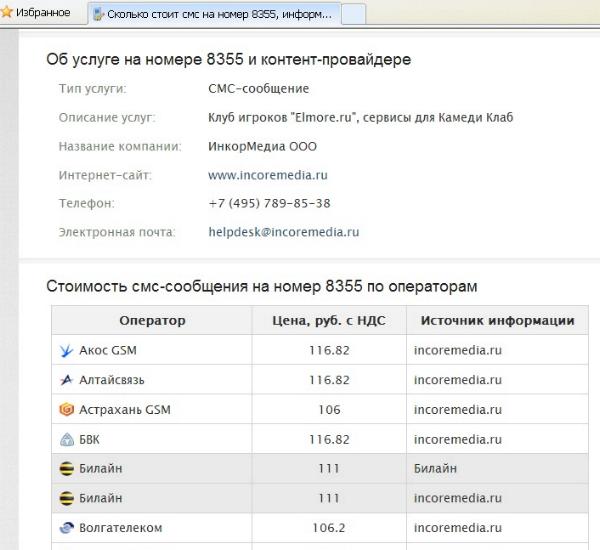Viewport: 600px width, 550px height.
Task: Click the company name ИнкорМедиа ООО
Action: click(262, 147)
